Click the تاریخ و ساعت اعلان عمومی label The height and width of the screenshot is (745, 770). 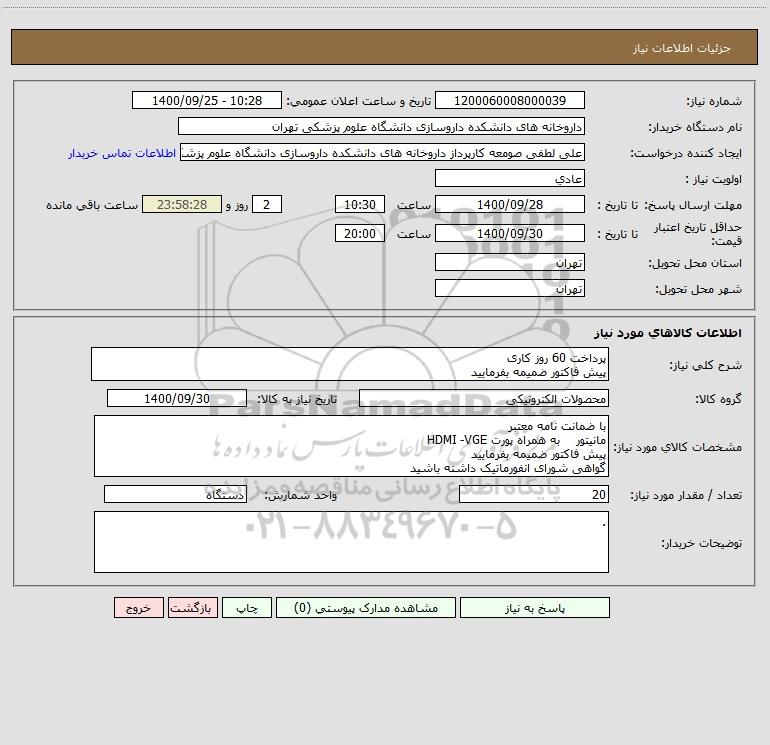[x=358, y=101]
